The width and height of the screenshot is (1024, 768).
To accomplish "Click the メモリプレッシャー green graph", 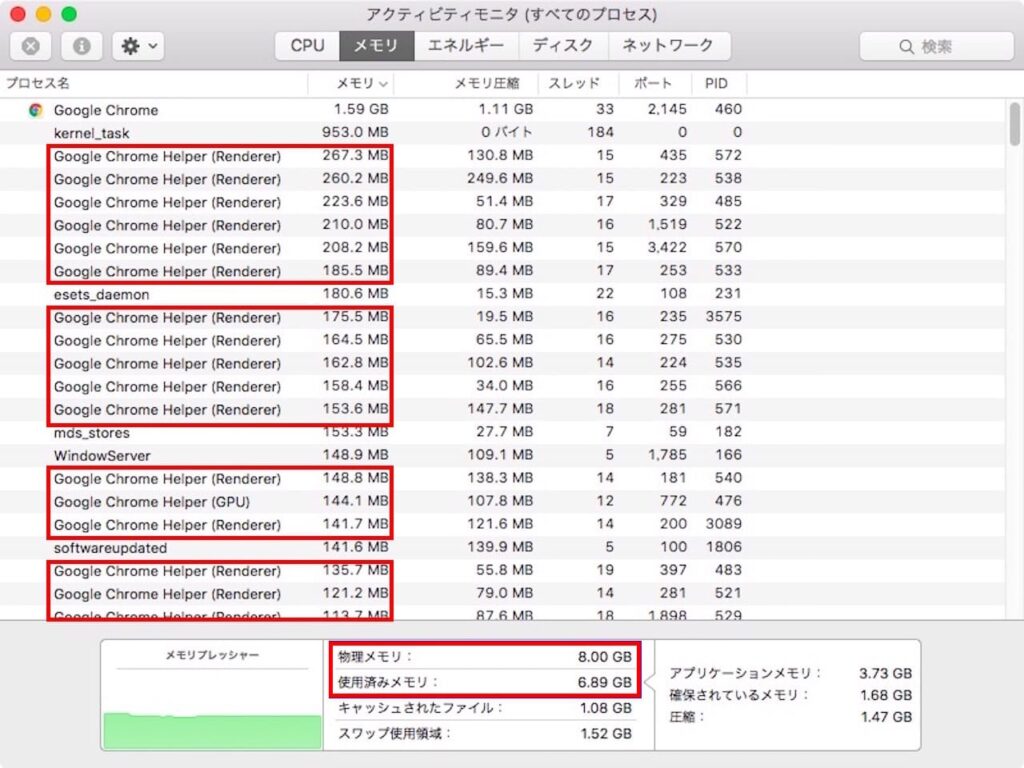I will coord(212,731).
